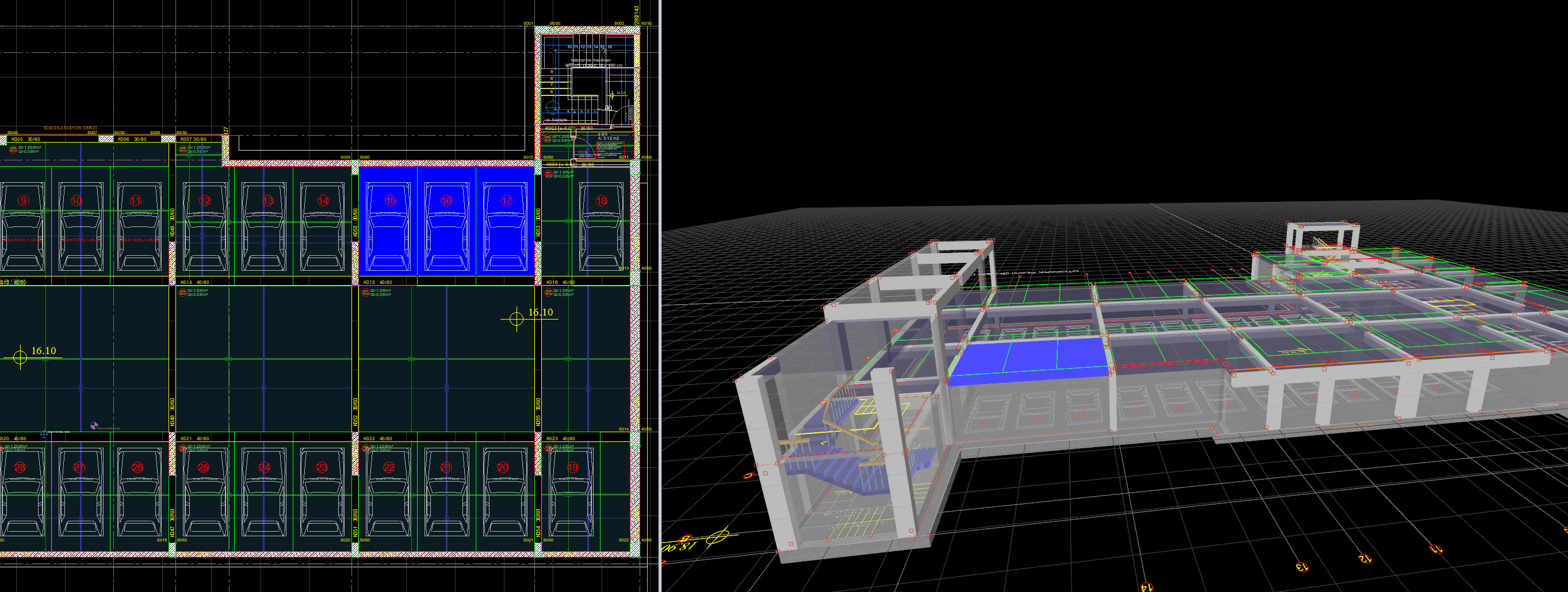Click the 16.10 elevation crosshair near K016
Image resolution: width=1568 pixels, height=592 pixels.
(516, 318)
